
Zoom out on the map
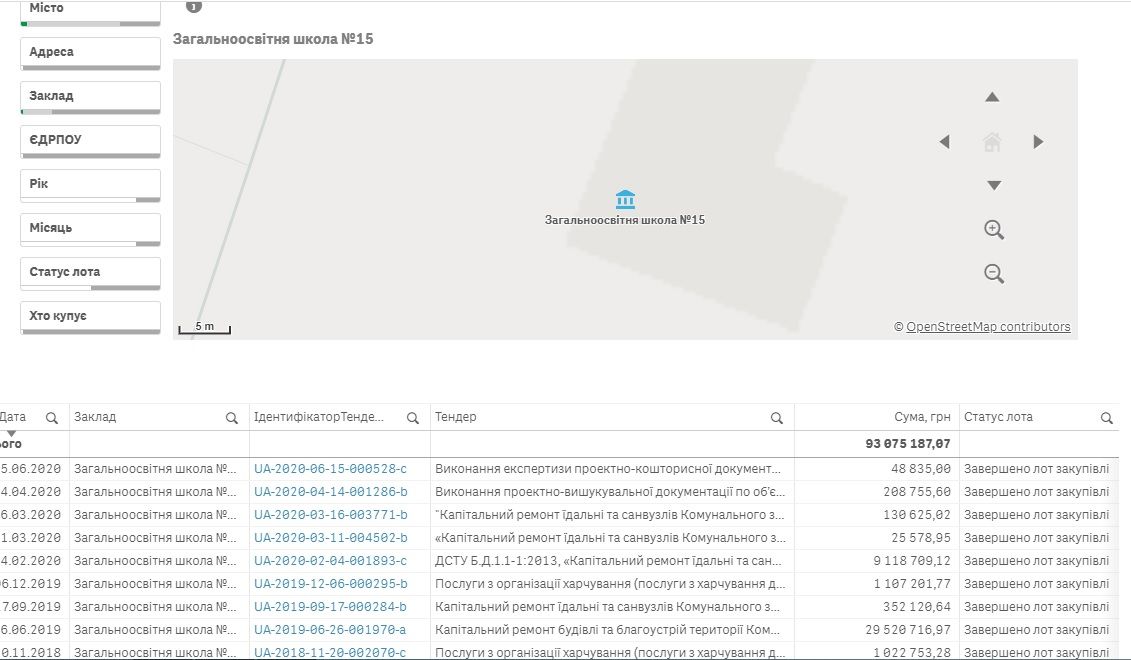click(993, 273)
